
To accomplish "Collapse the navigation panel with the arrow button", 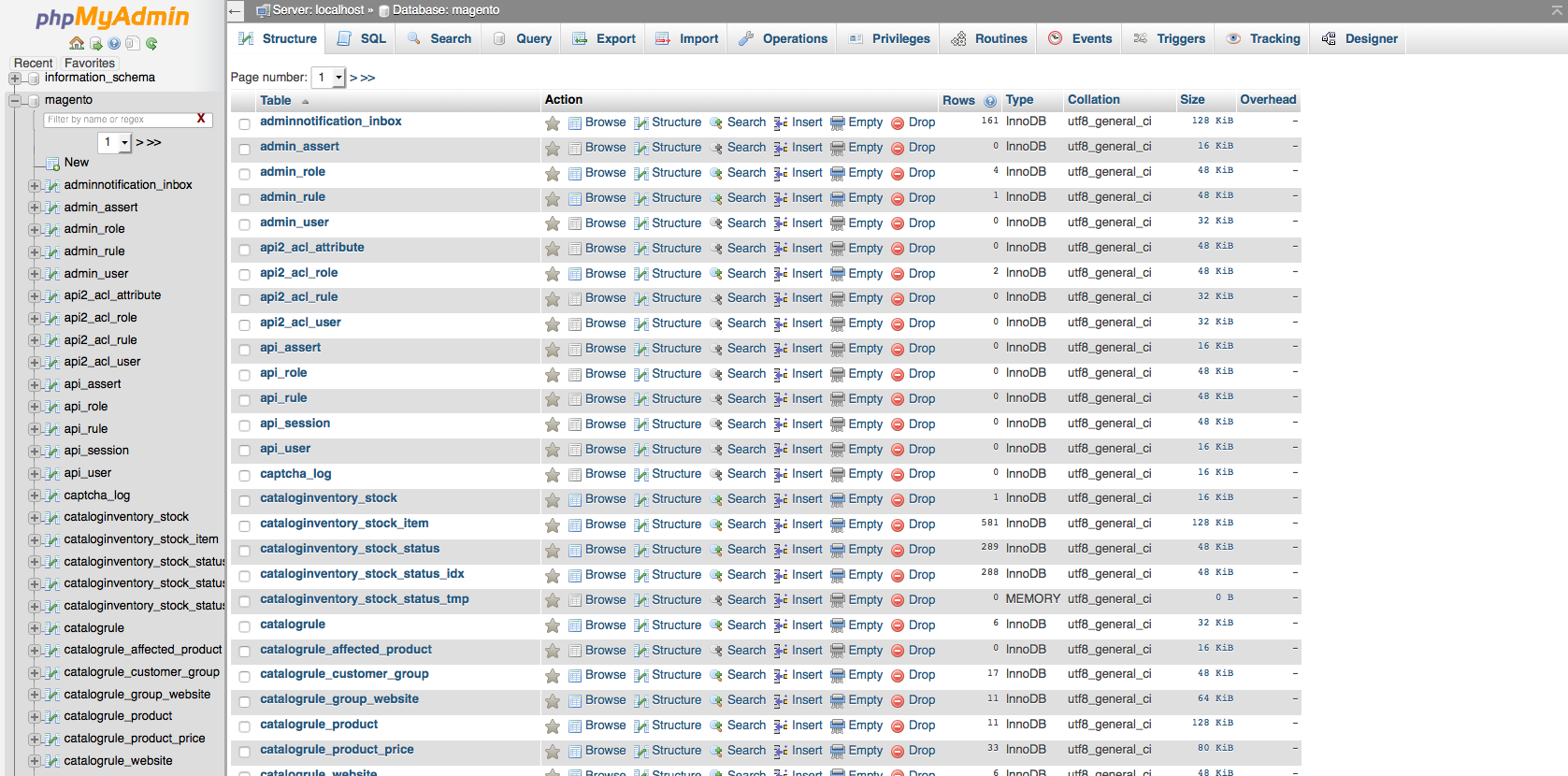I will click(236, 11).
